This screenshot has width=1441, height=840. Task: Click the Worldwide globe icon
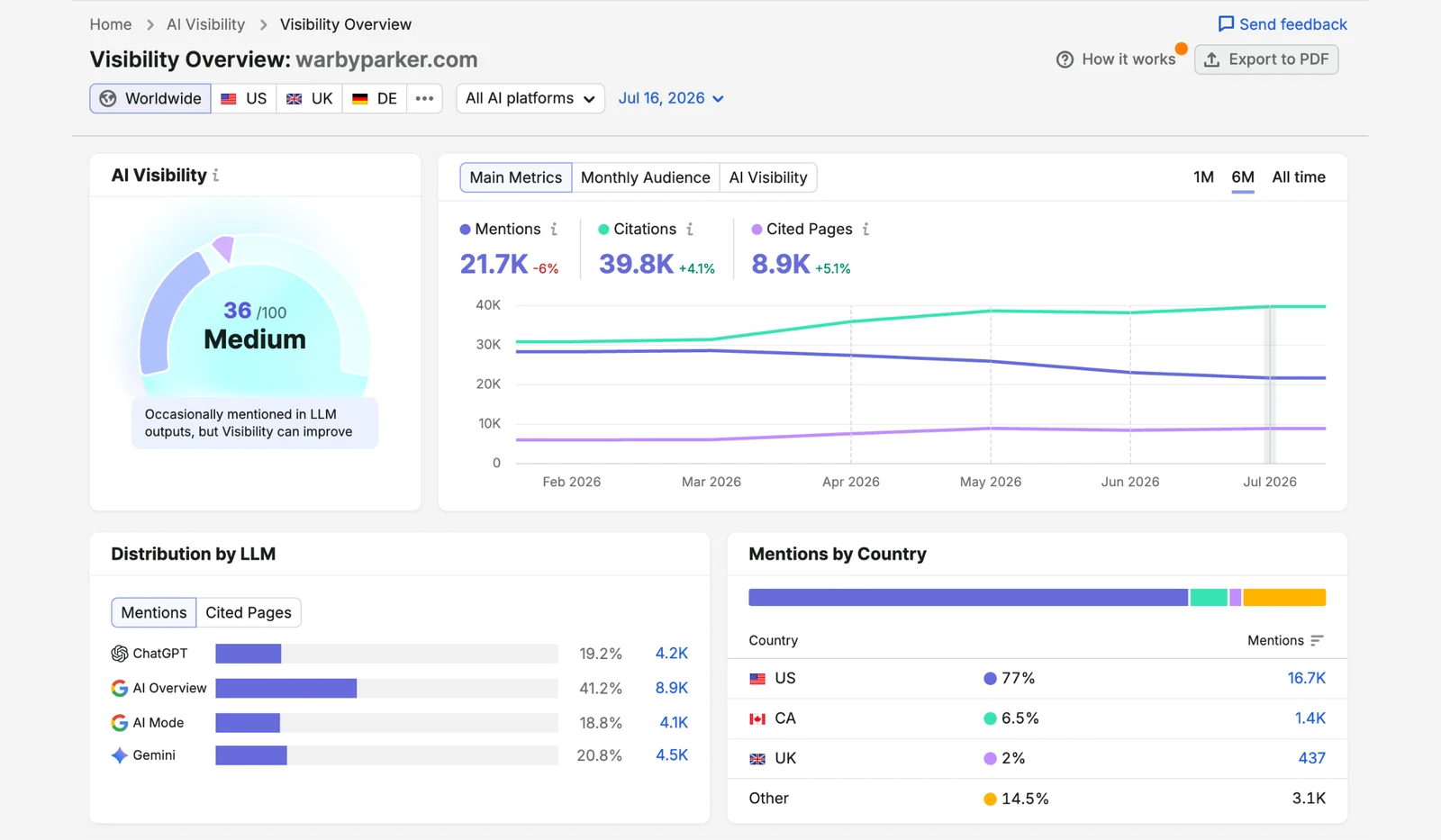(x=108, y=98)
